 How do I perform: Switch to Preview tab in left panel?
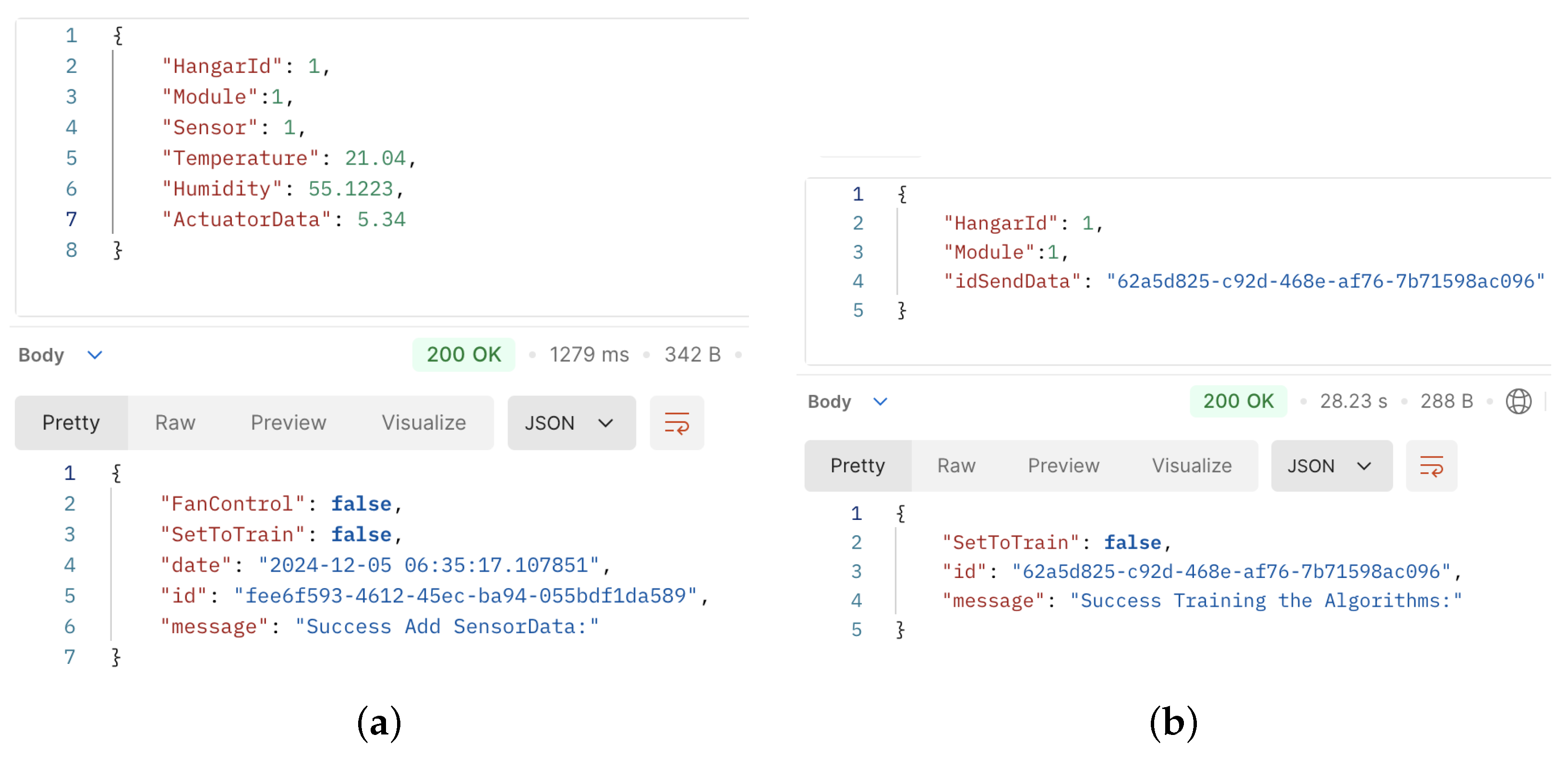click(288, 422)
